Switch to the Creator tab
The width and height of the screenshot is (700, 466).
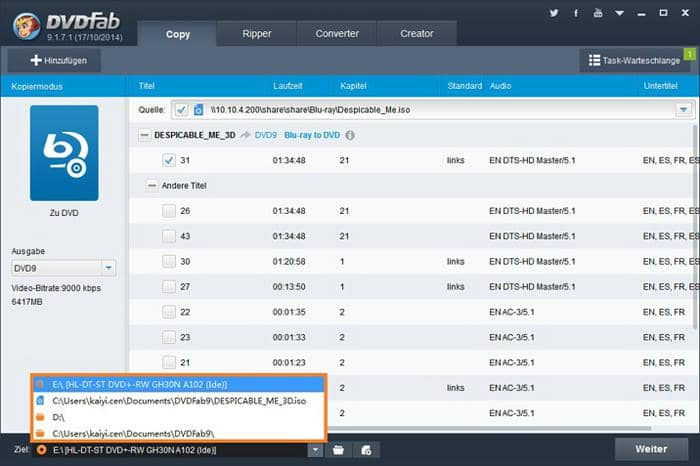click(417, 33)
